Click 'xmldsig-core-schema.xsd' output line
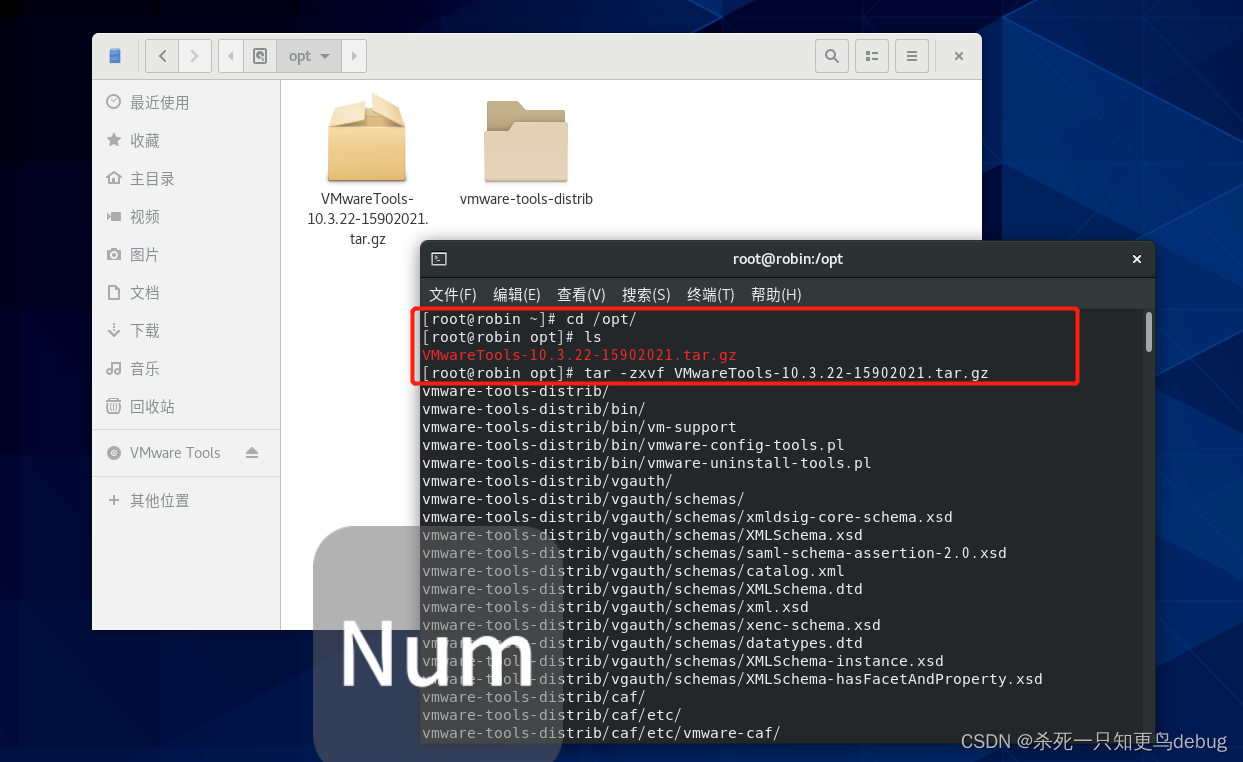This screenshot has width=1243, height=762. pos(687,517)
